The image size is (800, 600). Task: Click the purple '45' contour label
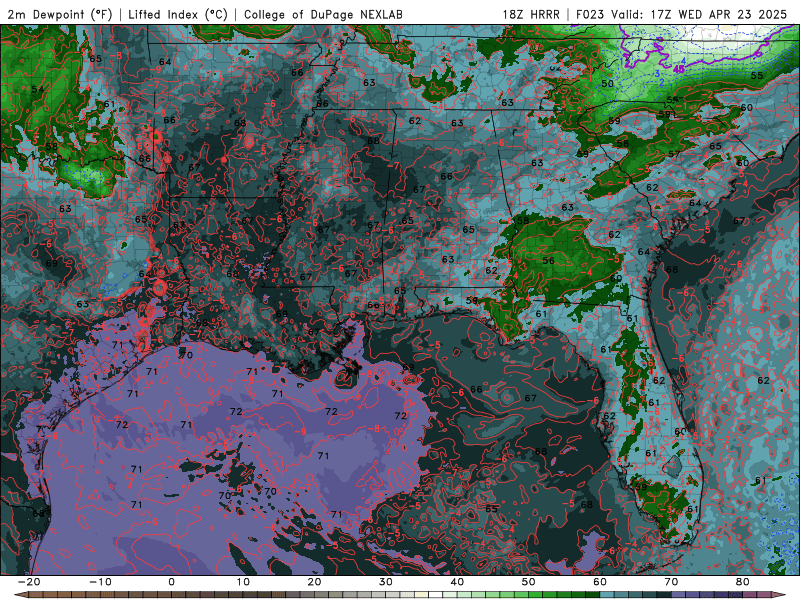point(679,69)
